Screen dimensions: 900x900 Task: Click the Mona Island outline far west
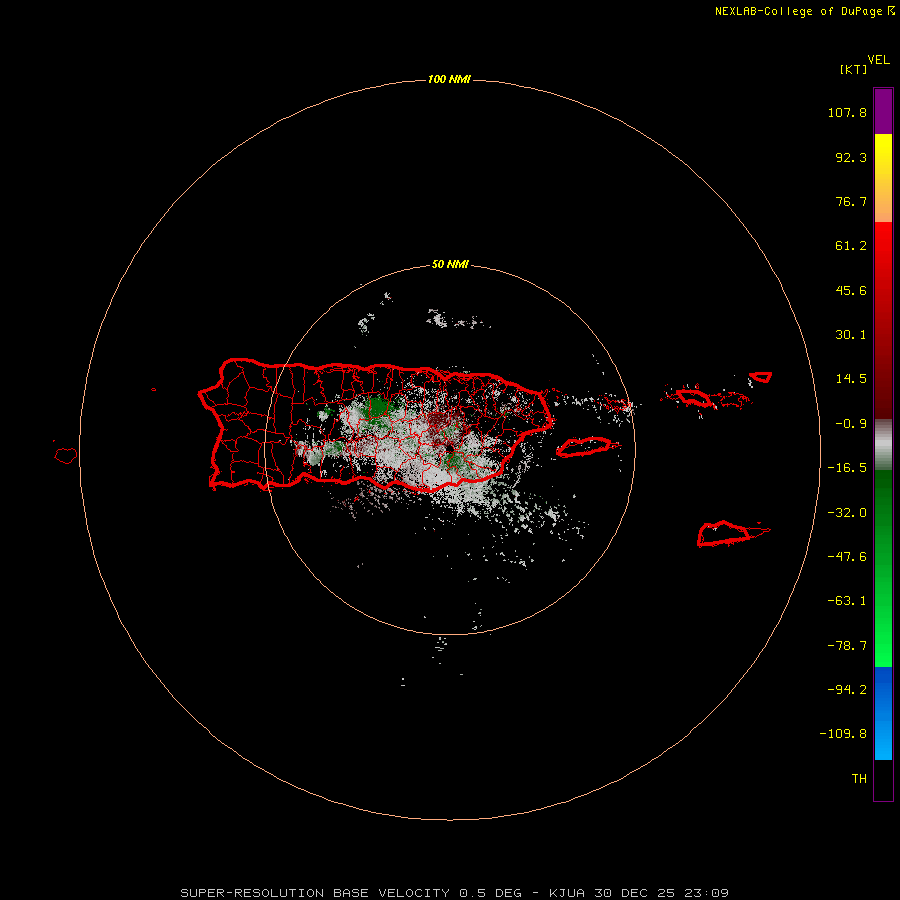pos(66,456)
